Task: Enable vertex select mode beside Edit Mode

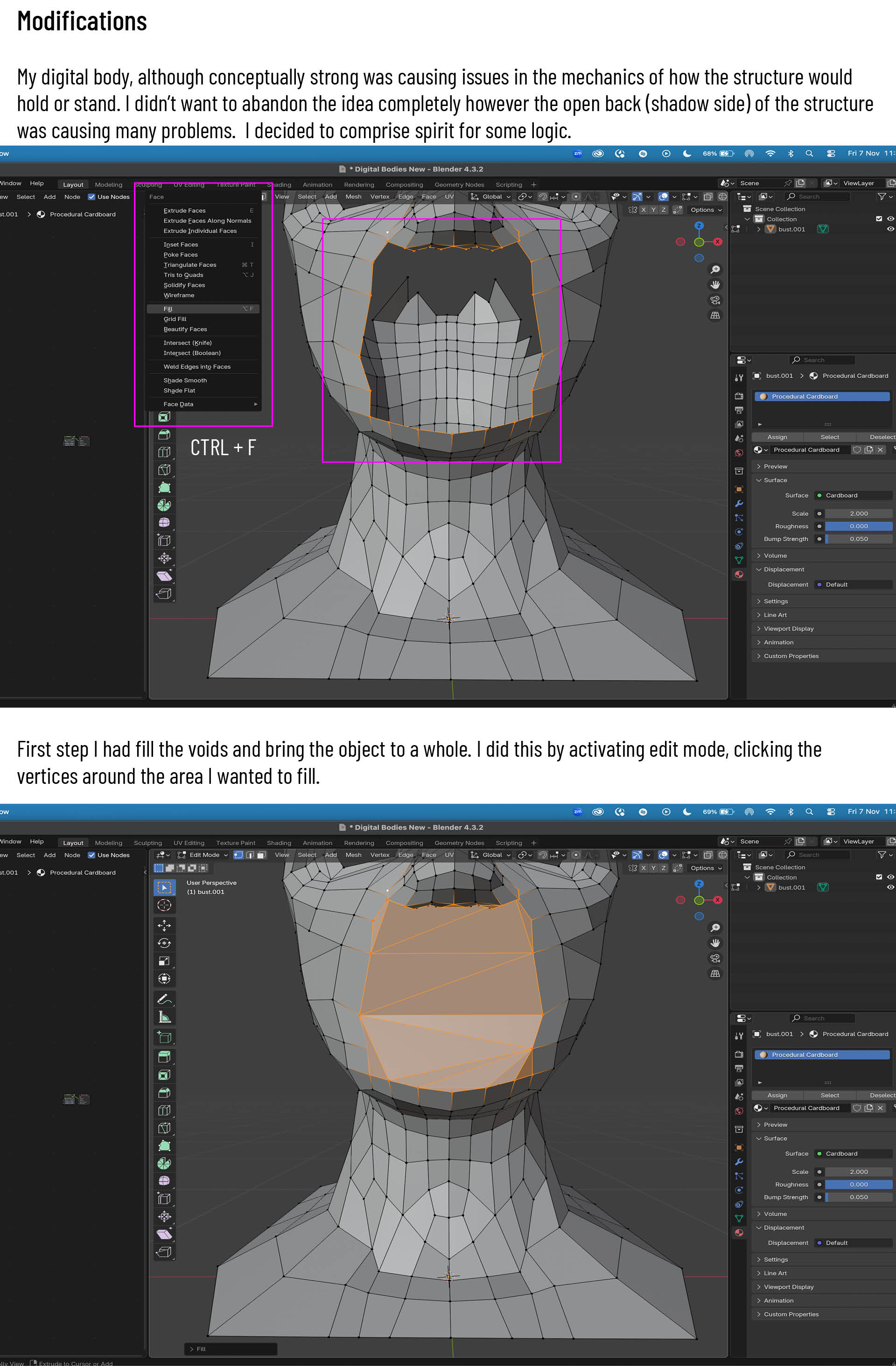Action: [x=238, y=855]
